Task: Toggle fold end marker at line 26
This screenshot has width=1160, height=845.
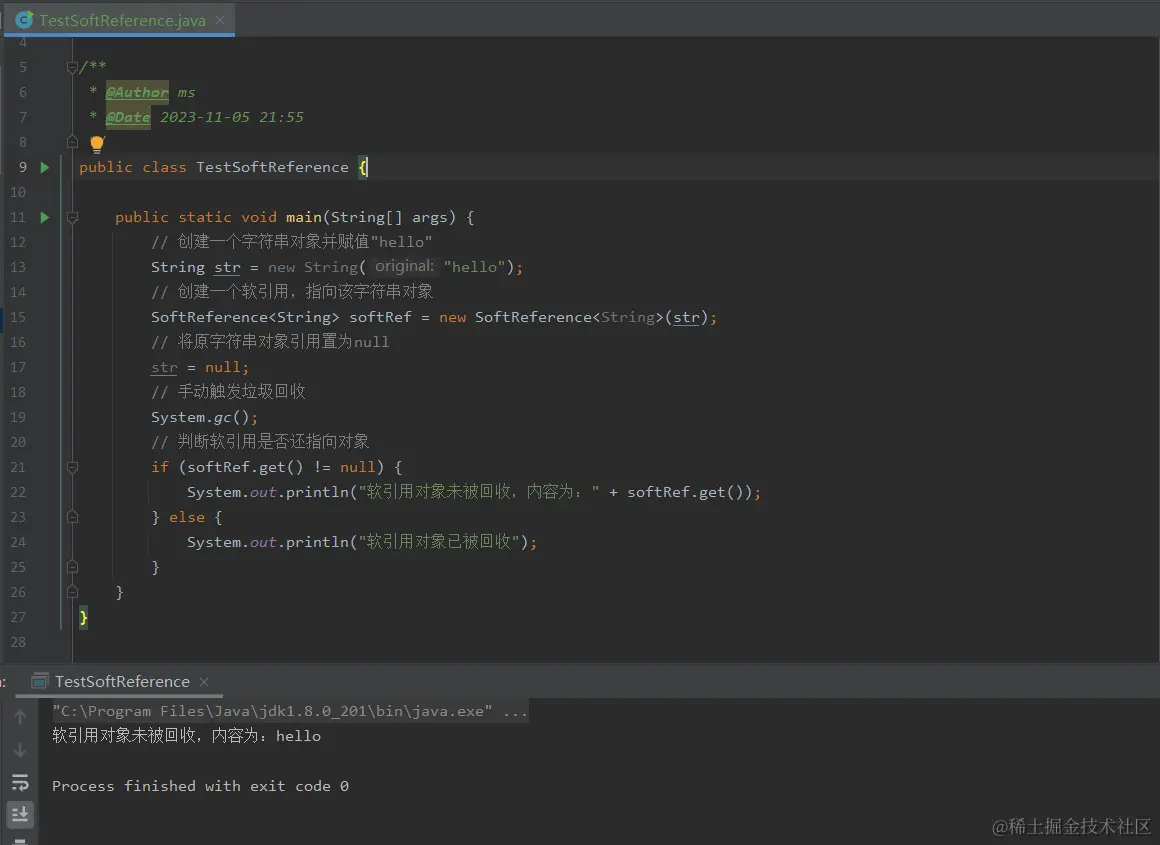Action: click(72, 592)
